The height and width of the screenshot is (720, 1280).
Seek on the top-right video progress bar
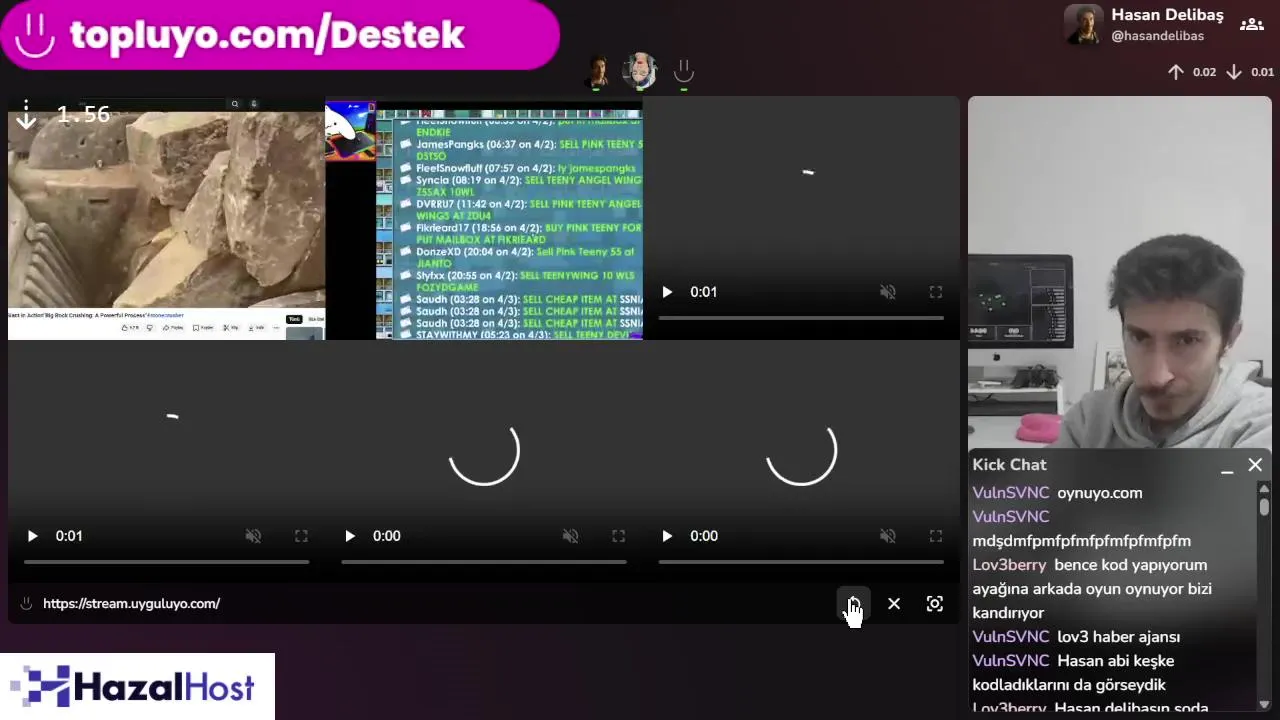tap(801, 318)
